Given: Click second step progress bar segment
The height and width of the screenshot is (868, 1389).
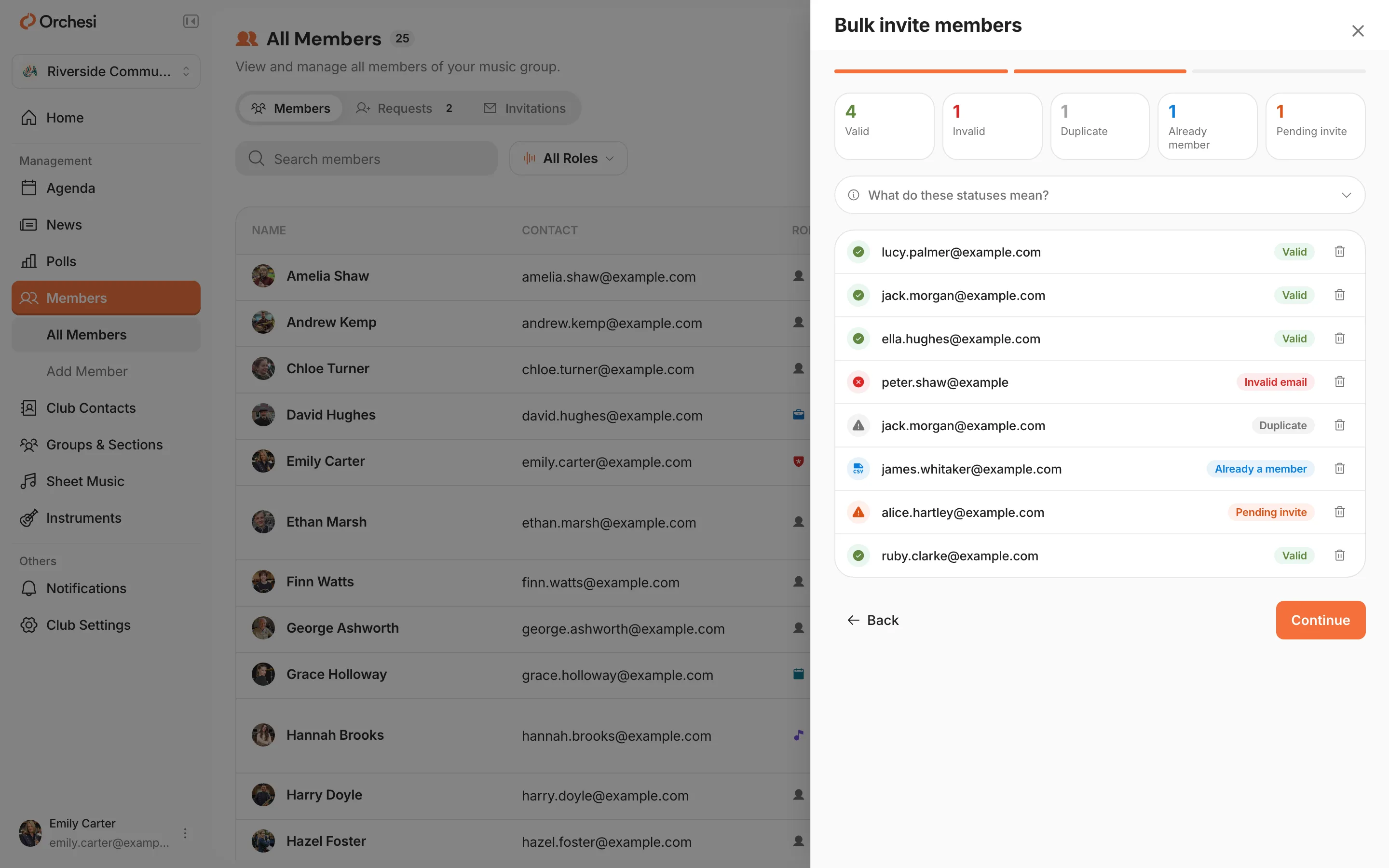Looking at the screenshot, I should click(x=1100, y=71).
